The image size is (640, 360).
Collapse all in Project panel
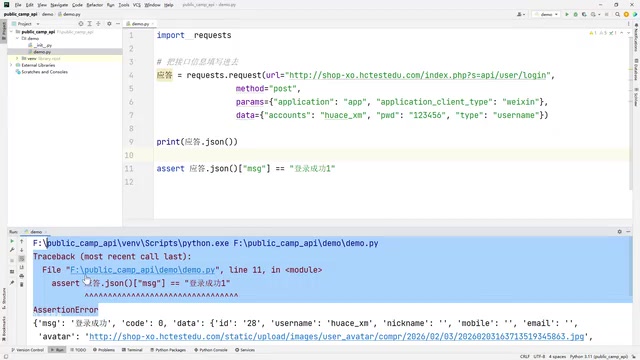pos(98,24)
